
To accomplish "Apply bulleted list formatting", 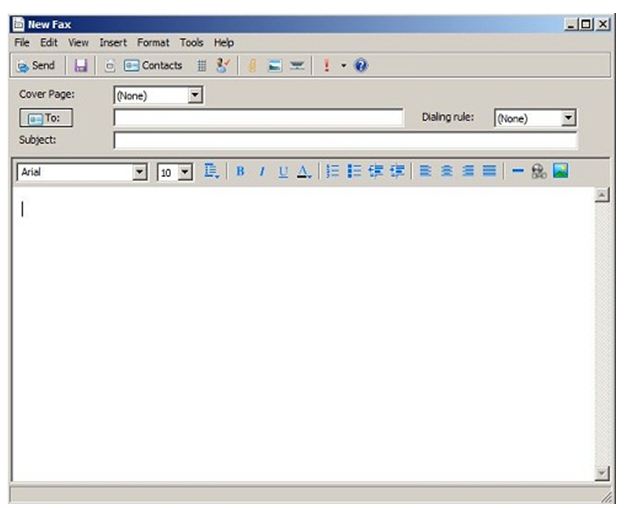I will pos(354,171).
